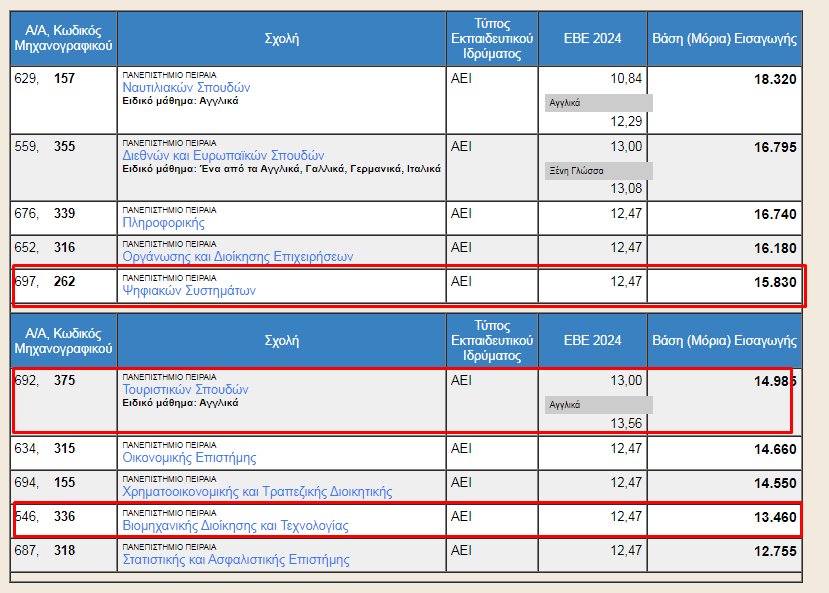The width and height of the screenshot is (829, 593).
Task: Open the Ναυτιλιακών Σπουδών link
Action: pos(186,88)
